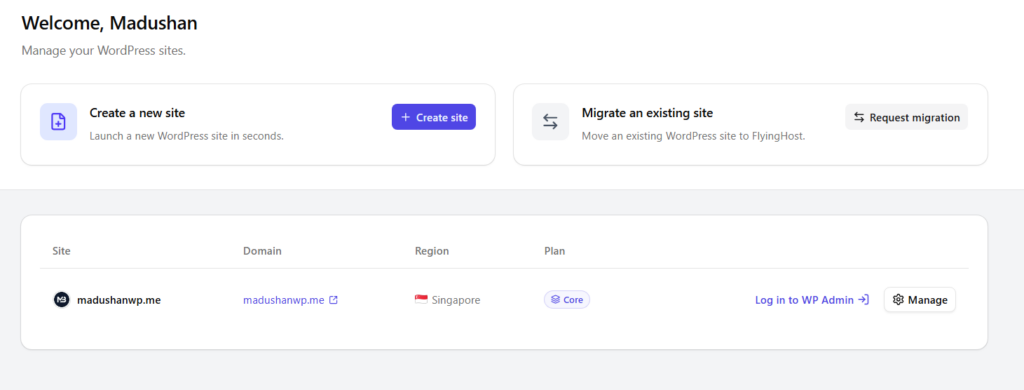Click the migrate arrows icon

[x=551, y=122]
